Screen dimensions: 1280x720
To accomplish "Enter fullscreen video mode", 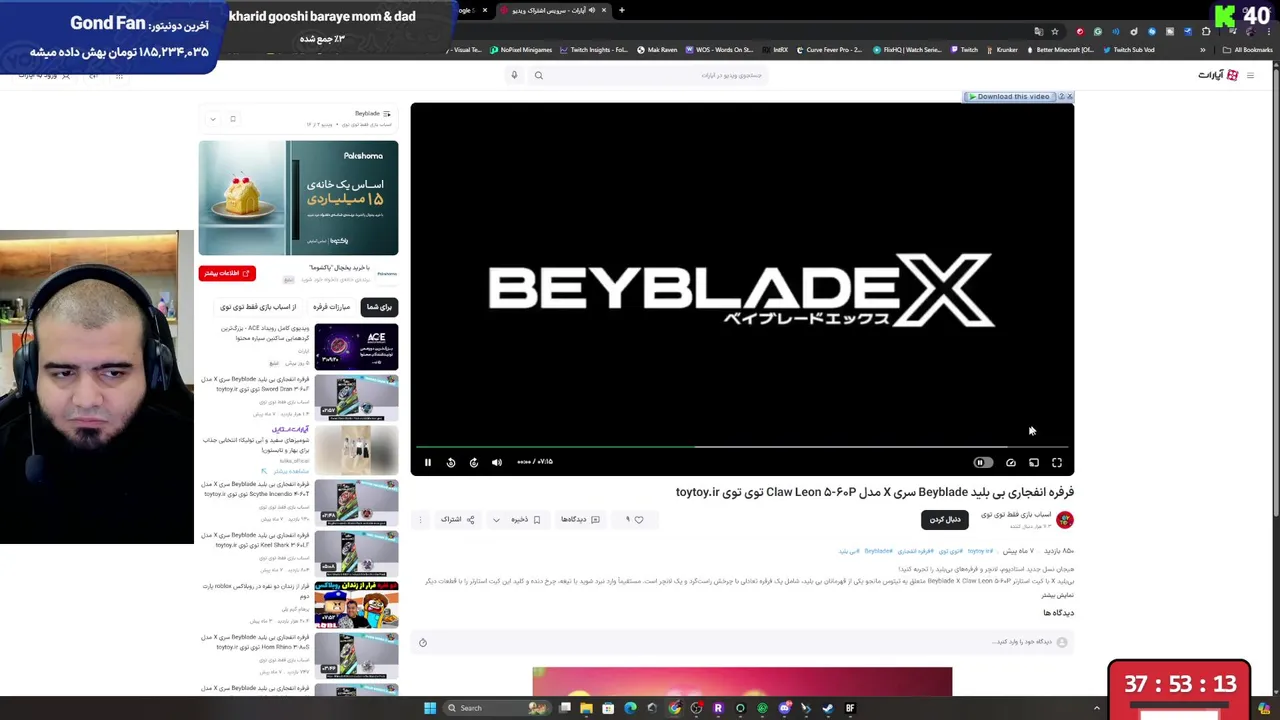I will pyautogui.click(x=1057, y=462).
